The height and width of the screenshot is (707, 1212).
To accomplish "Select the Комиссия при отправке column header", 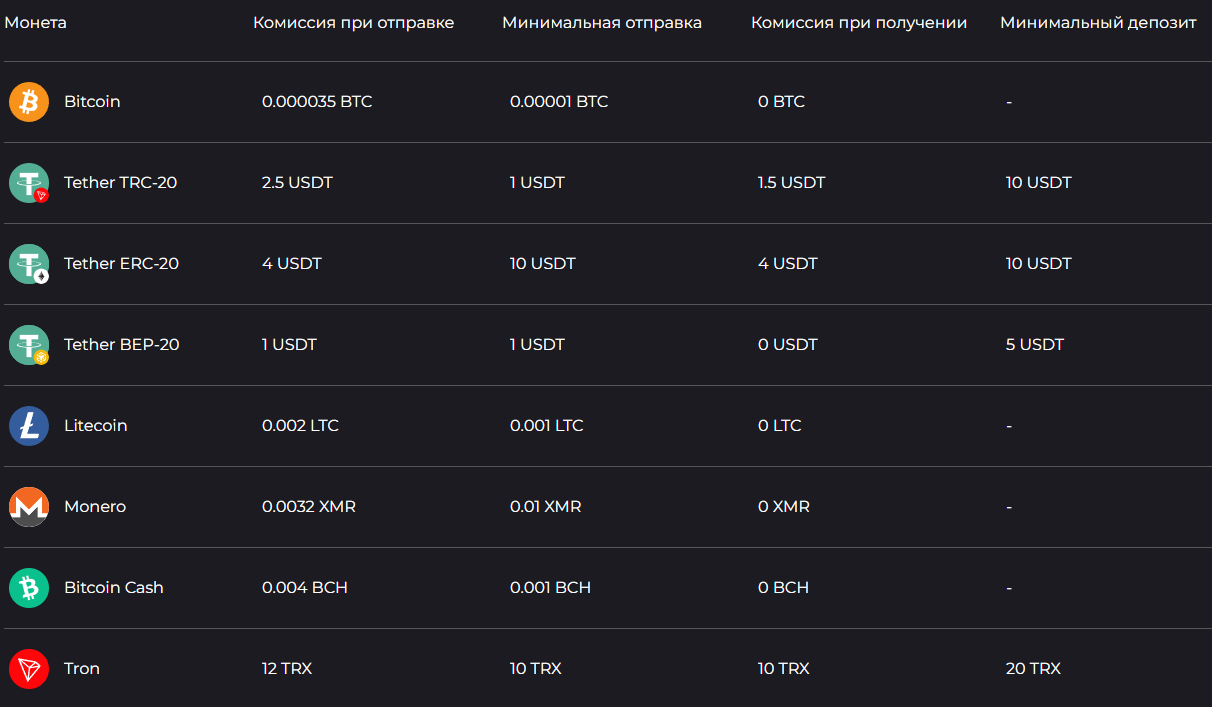I will [354, 23].
